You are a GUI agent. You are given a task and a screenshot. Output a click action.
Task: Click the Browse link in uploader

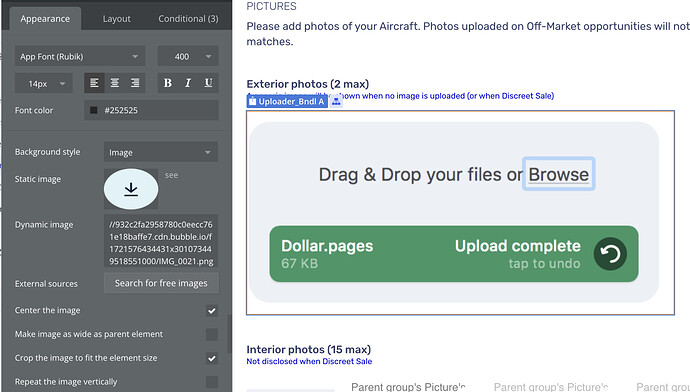click(558, 174)
